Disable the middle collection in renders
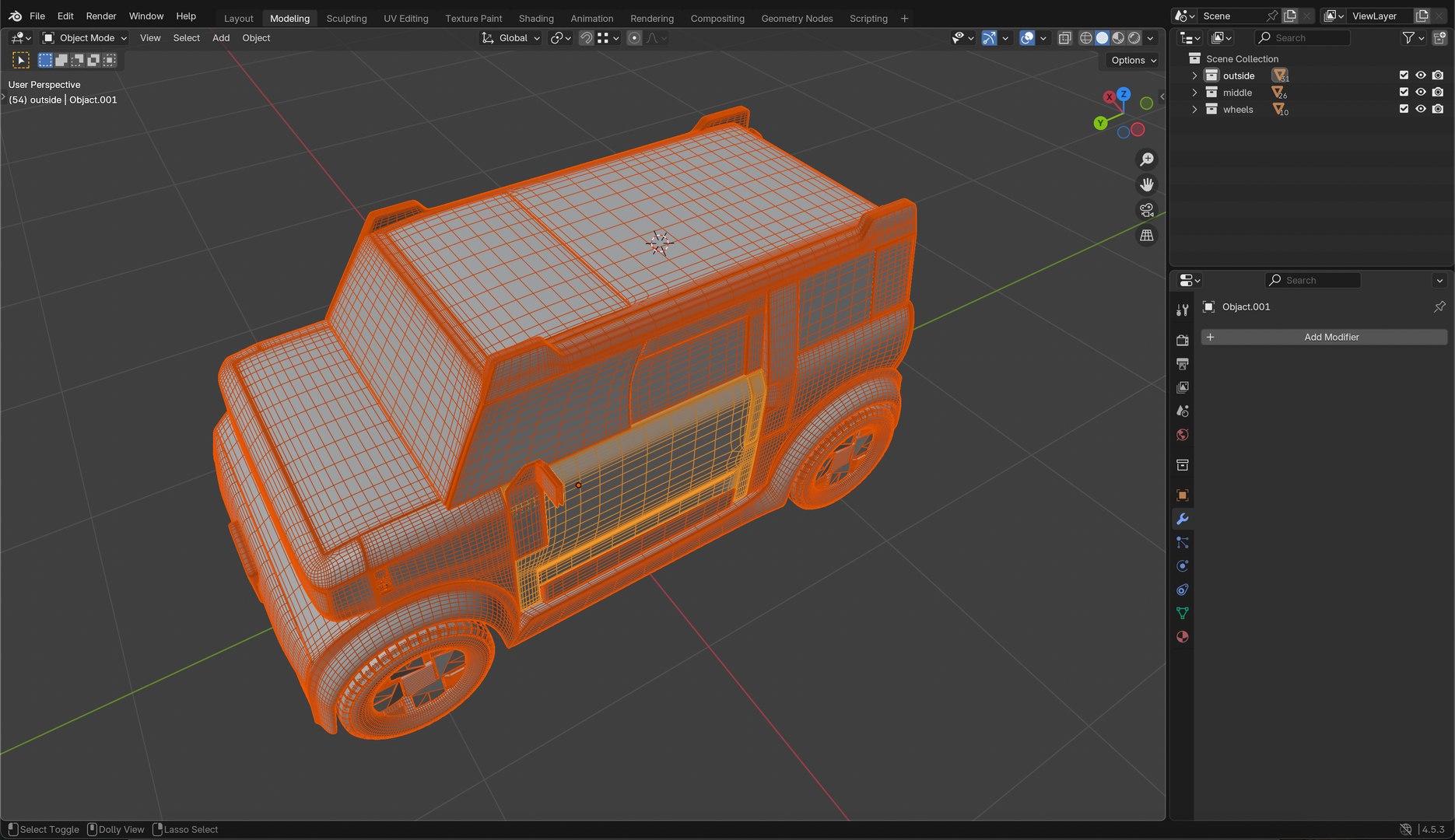The height and width of the screenshot is (840, 1455). click(x=1438, y=92)
